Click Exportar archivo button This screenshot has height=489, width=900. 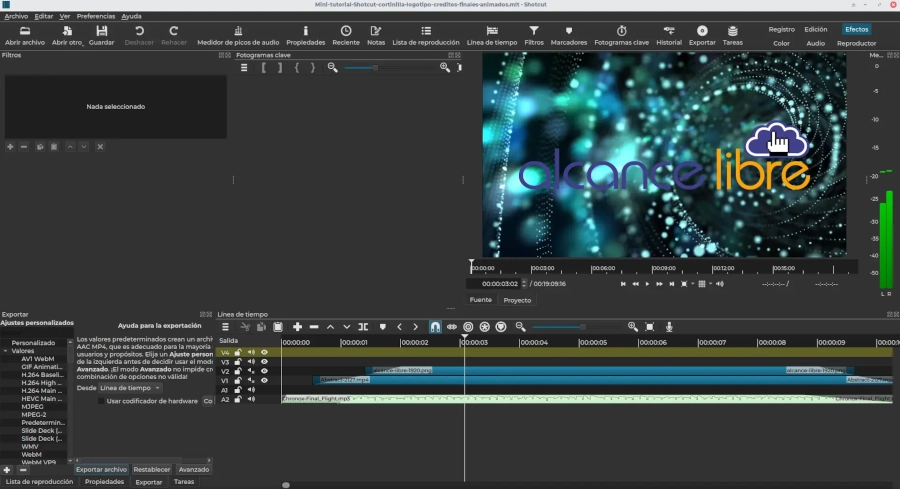[x=101, y=469]
